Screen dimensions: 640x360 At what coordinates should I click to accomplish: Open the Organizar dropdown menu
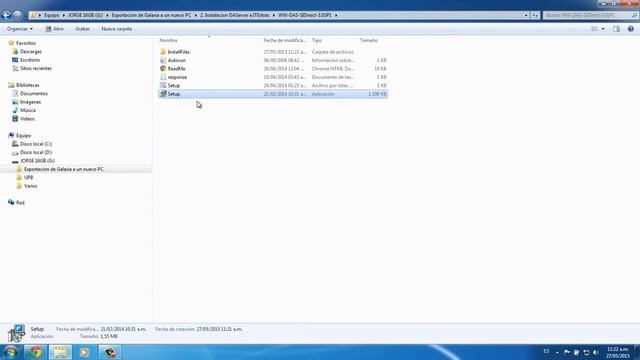tap(20, 29)
